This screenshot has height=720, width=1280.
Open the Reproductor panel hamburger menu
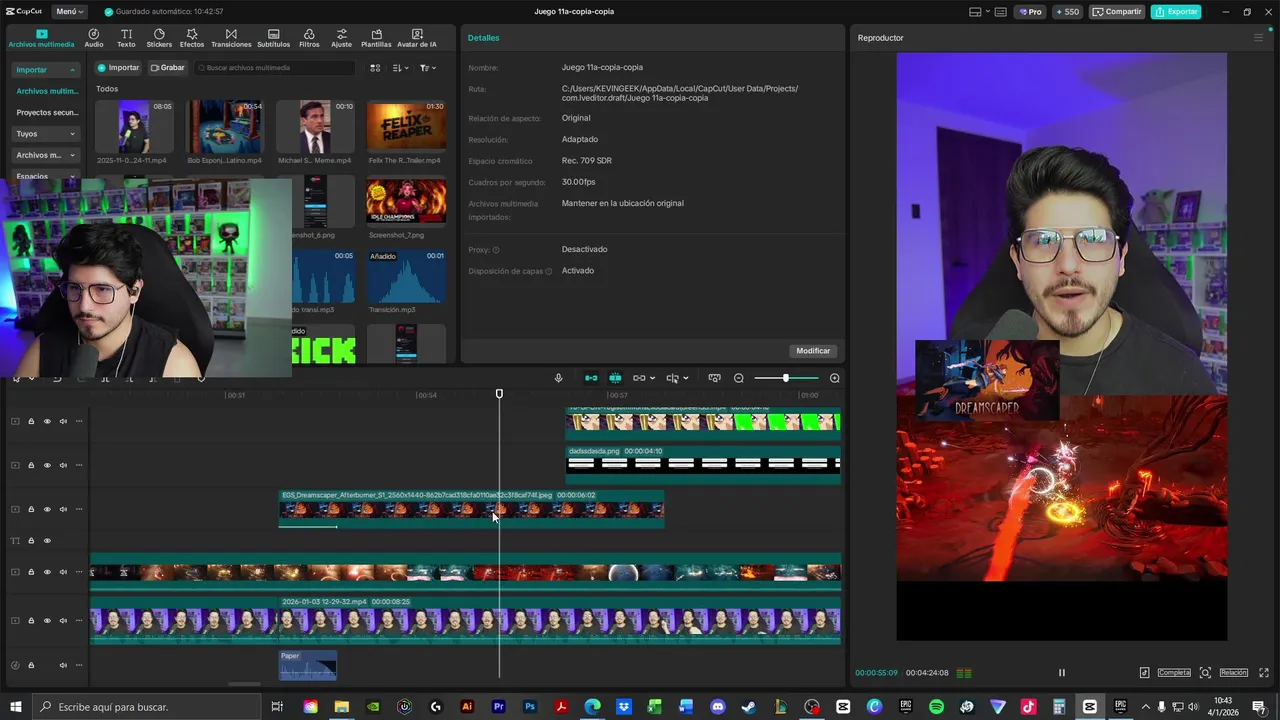(1258, 38)
